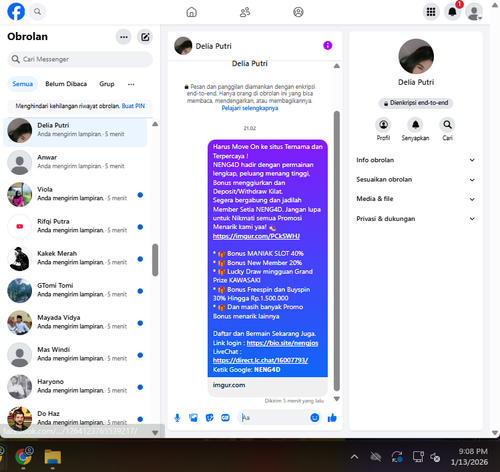Expand Info obrolan section
The width and height of the screenshot is (500, 472).
[415, 160]
